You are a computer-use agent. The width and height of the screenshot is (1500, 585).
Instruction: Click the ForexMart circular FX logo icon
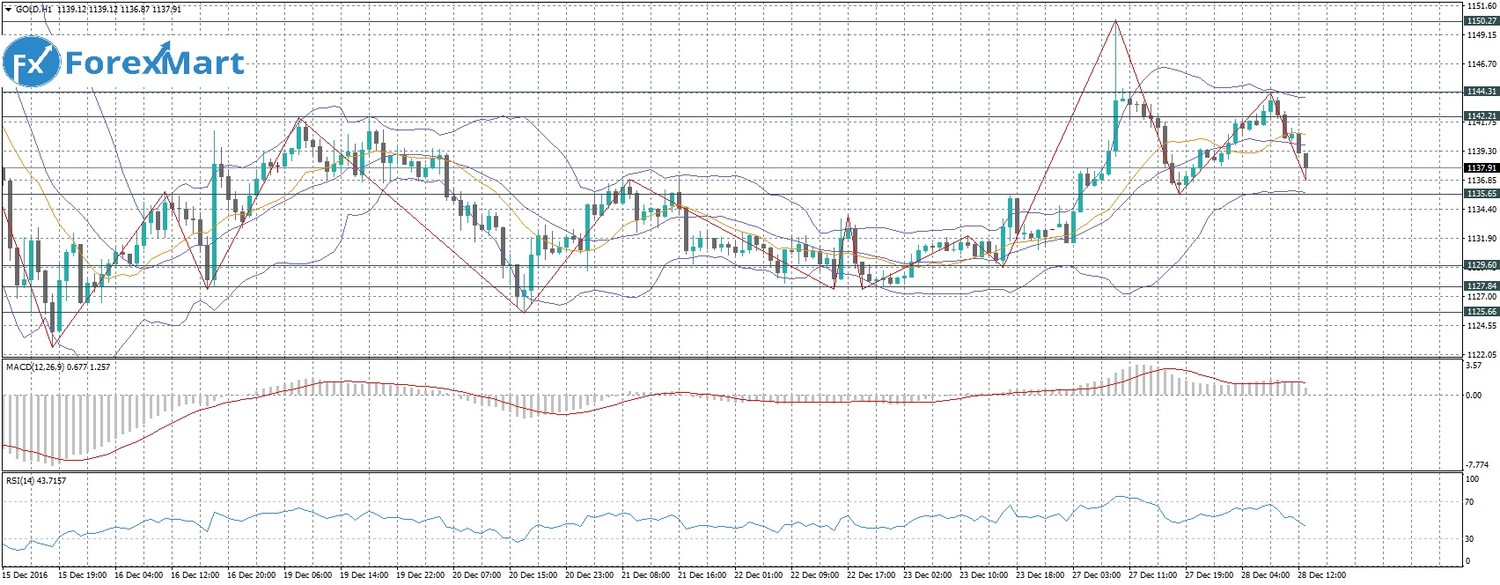33,64
